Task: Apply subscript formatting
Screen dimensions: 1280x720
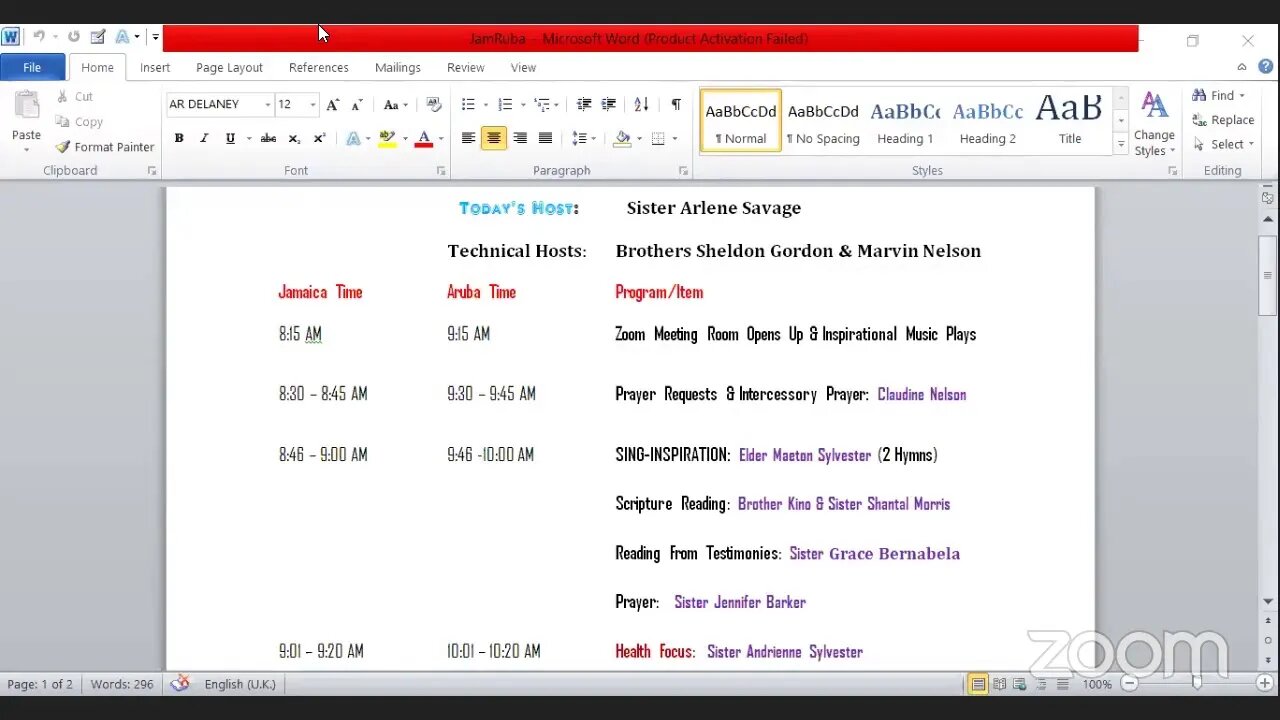Action: click(294, 138)
